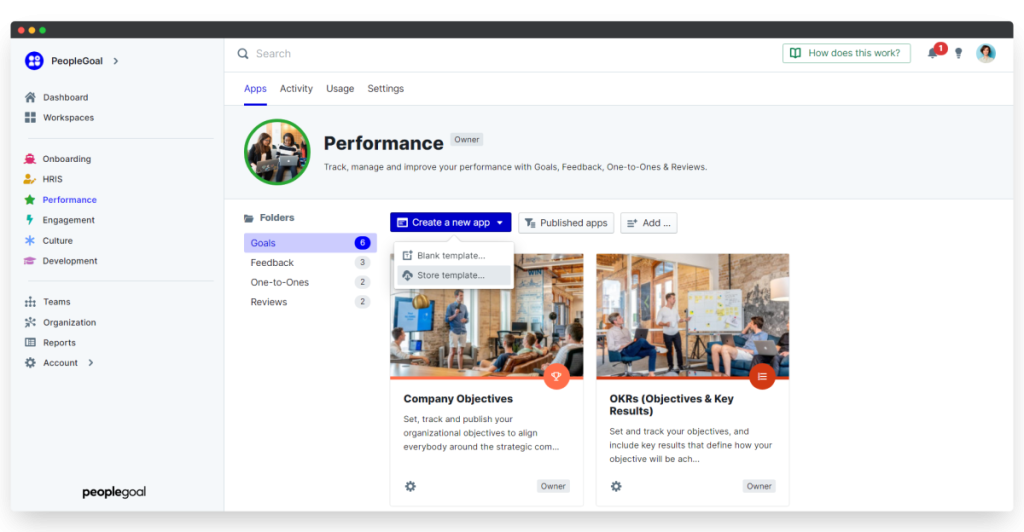1024x532 pixels.
Task: Open the notifications bell icon
Action: click(933, 54)
